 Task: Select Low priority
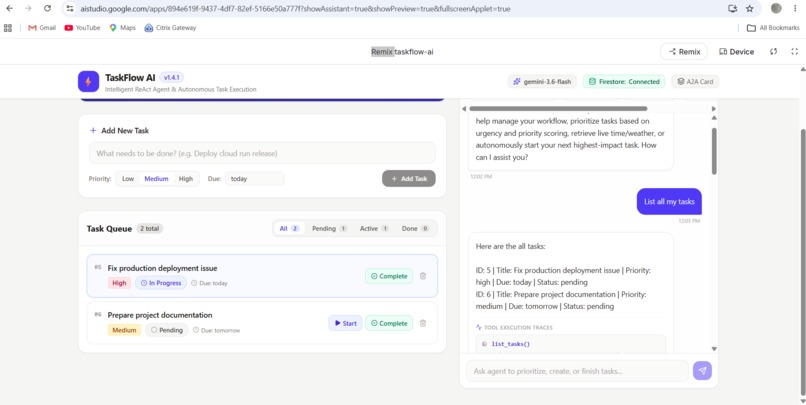tap(128, 179)
